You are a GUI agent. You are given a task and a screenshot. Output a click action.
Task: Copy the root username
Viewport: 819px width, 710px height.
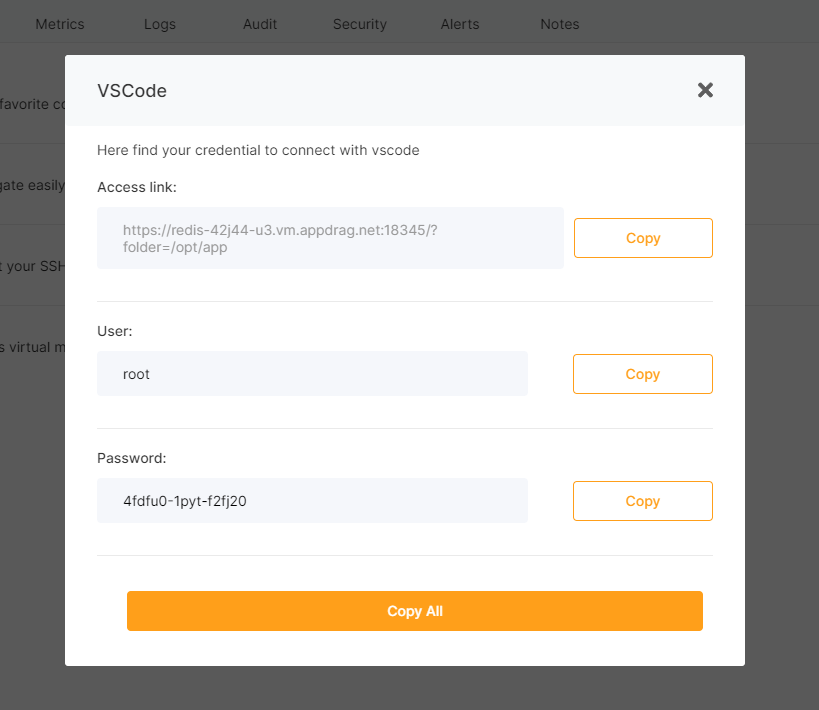tap(642, 374)
